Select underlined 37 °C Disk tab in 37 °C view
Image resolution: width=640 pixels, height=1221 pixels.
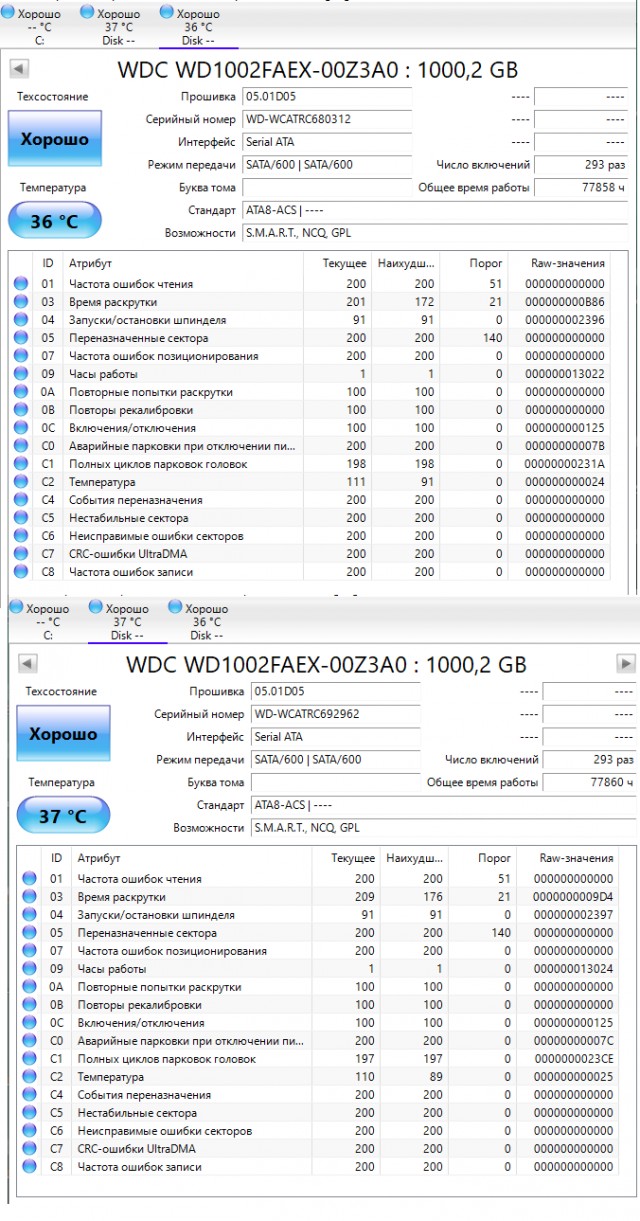coord(127,621)
